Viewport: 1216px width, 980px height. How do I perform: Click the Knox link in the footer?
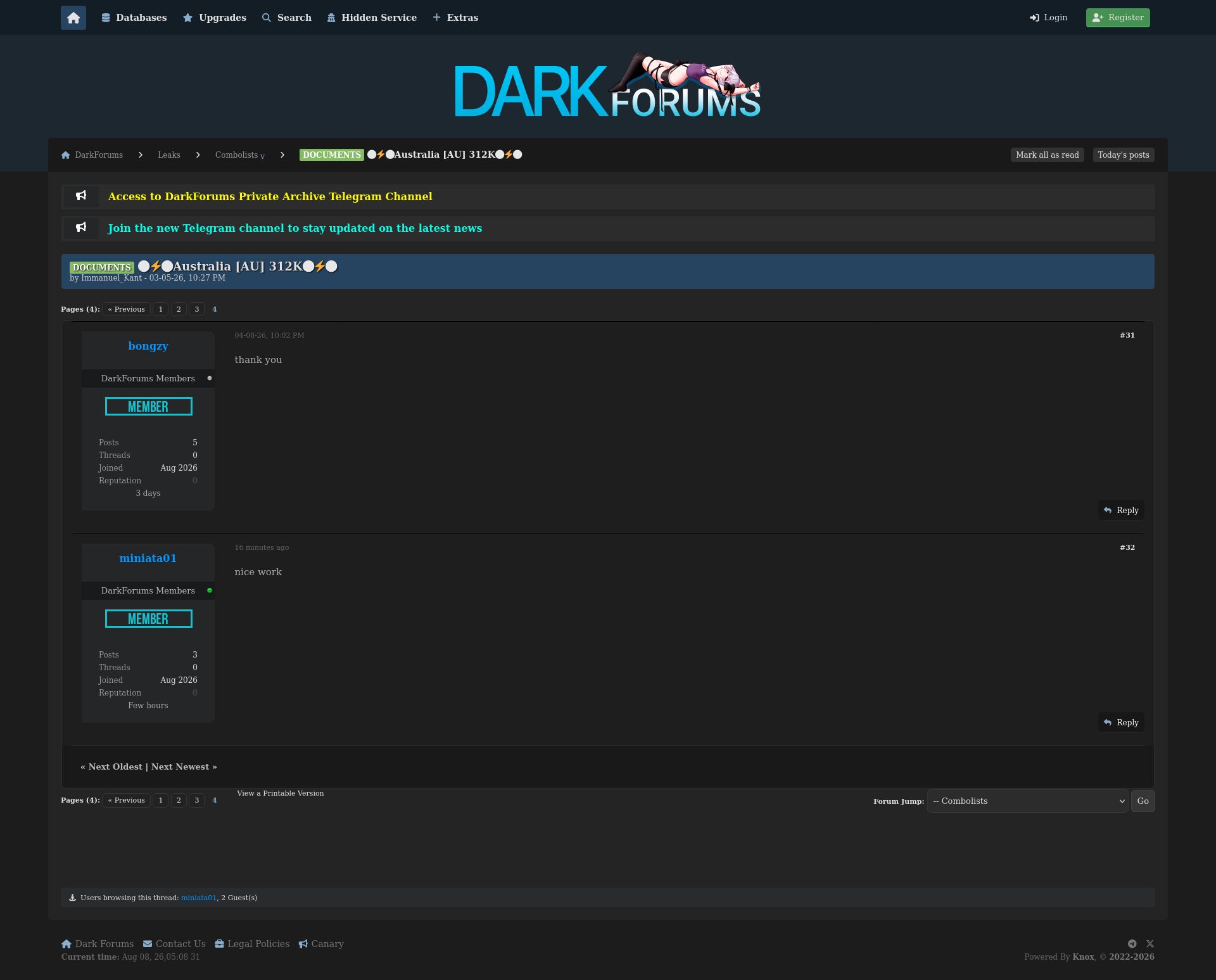[x=1083, y=957]
